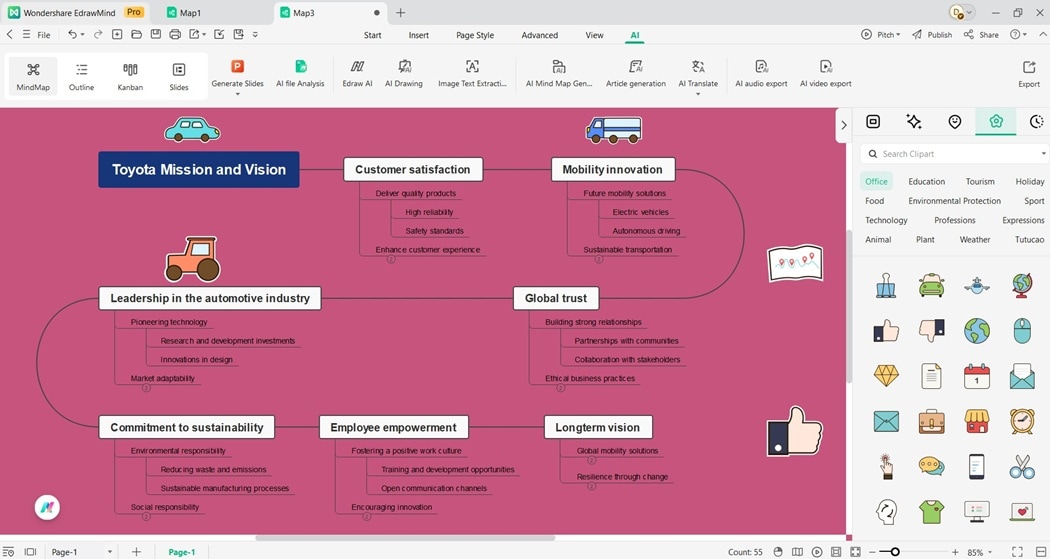This screenshot has width=1050, height=559.
Task: Collapse Enhance customer experience subtopics
Action: 391,259
